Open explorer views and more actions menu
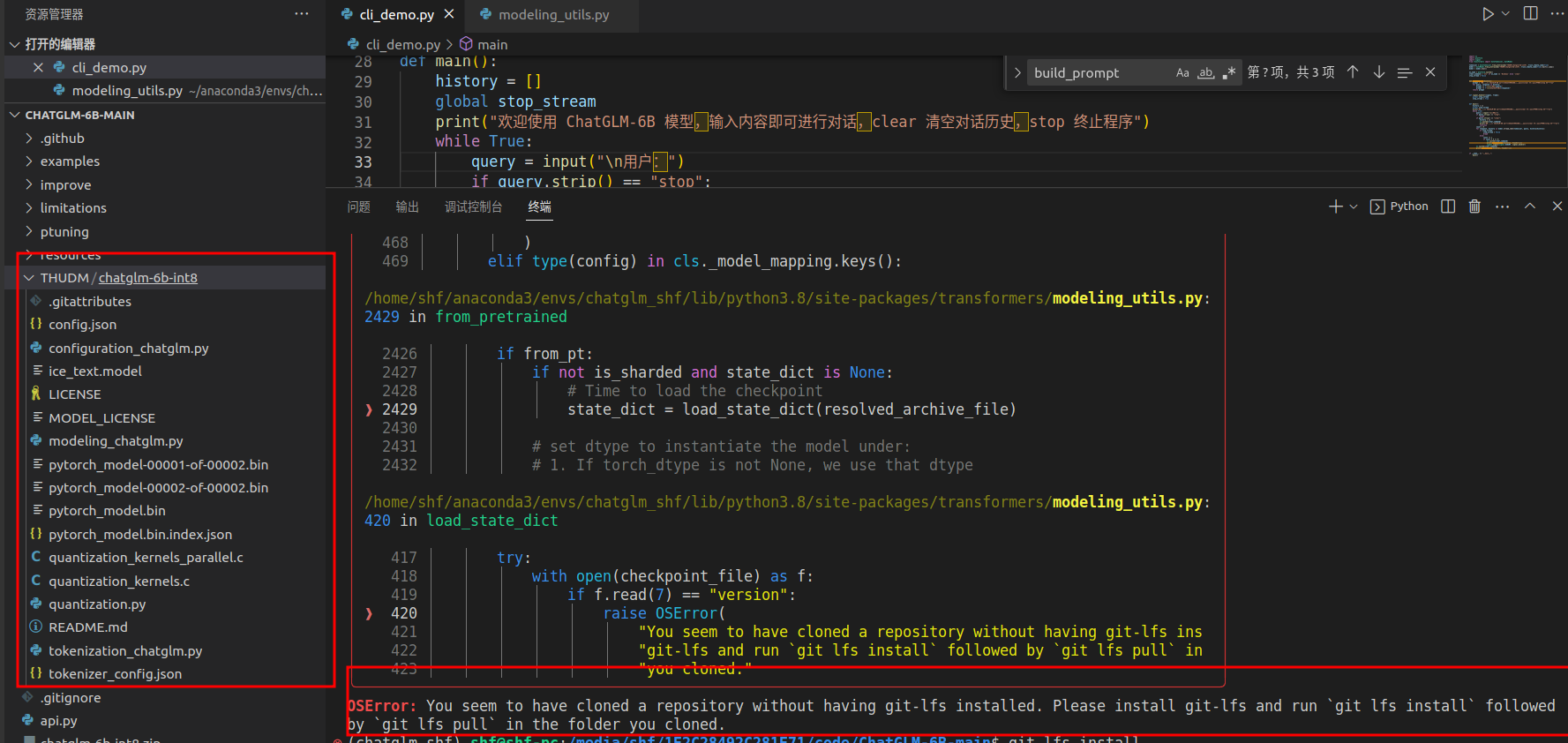The width and height of the screenshot is (1568, 743). click(x=302, y=14)
